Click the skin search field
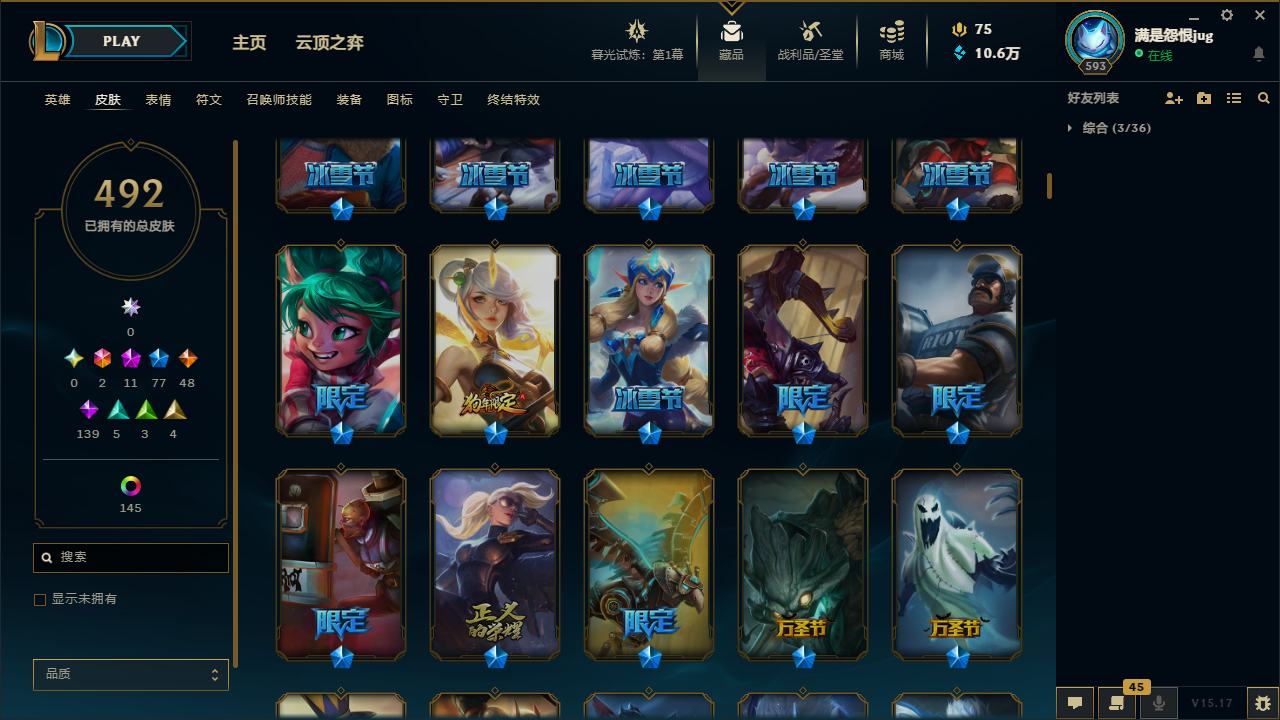The width and height of the screenshot is (1280, 720). tap(131, 557)
